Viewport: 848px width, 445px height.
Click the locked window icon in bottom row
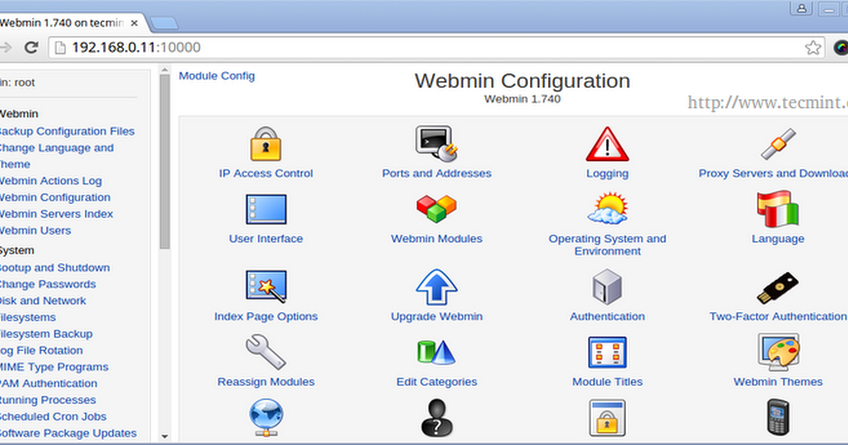(x=607, y=418)
